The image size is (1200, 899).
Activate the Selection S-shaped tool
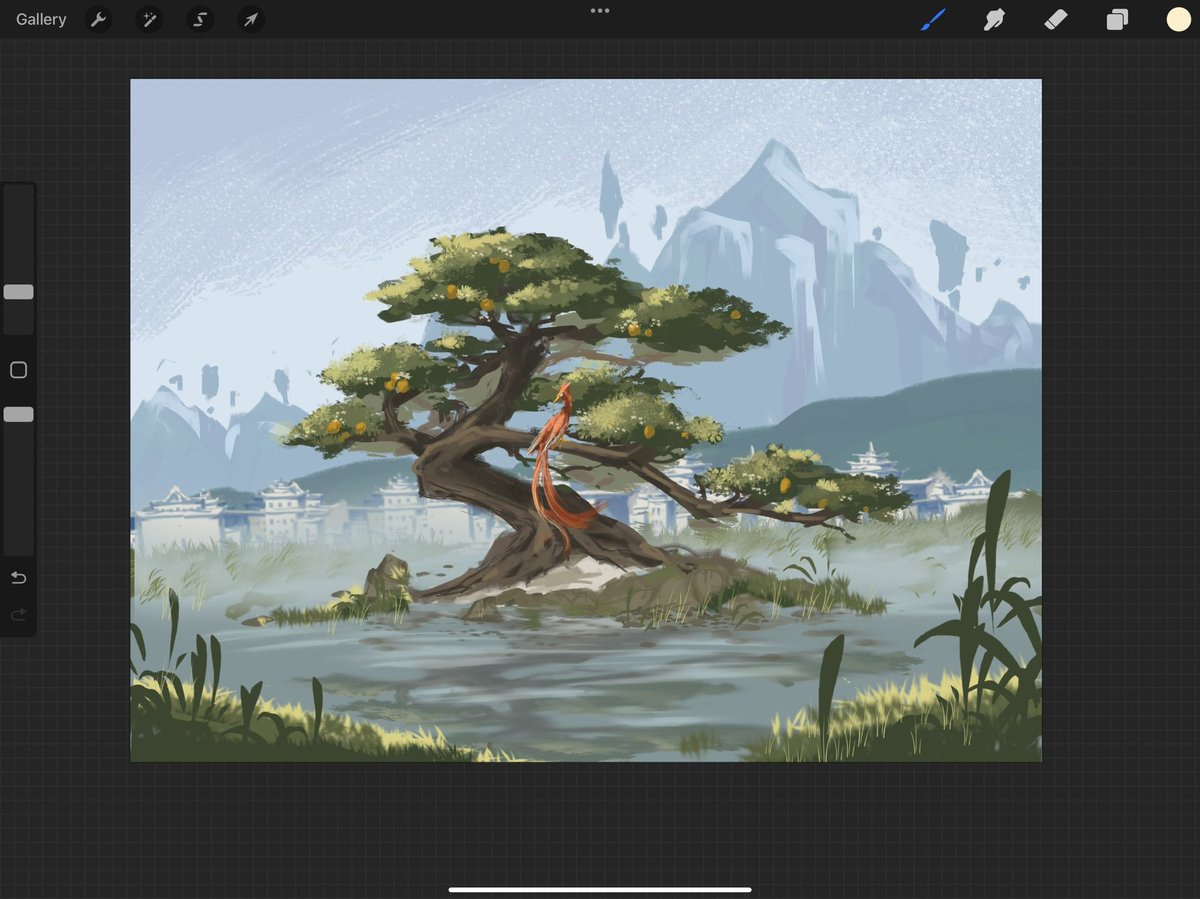[x=200, y=19]
